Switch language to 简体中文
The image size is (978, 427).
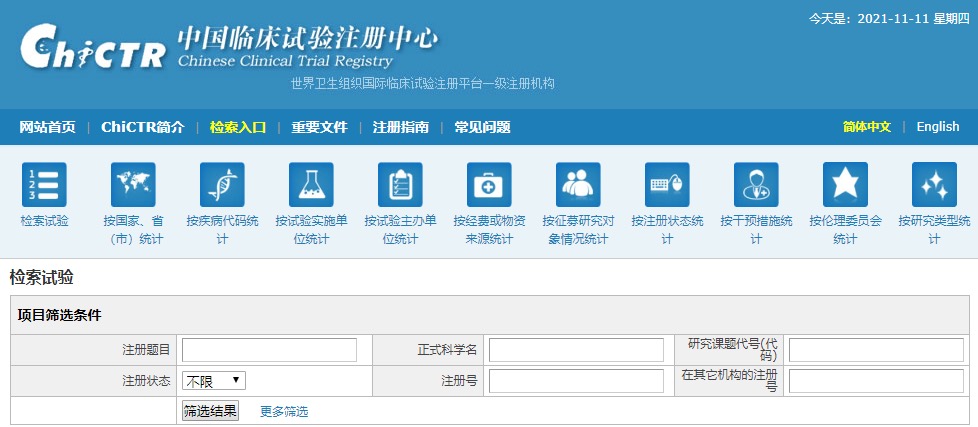(867, 127)
